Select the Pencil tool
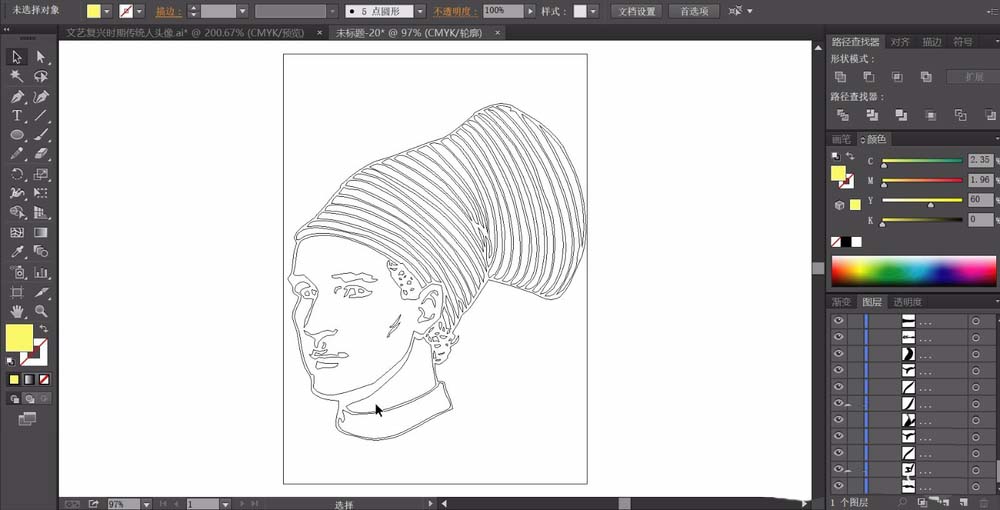 coord(17,154)
